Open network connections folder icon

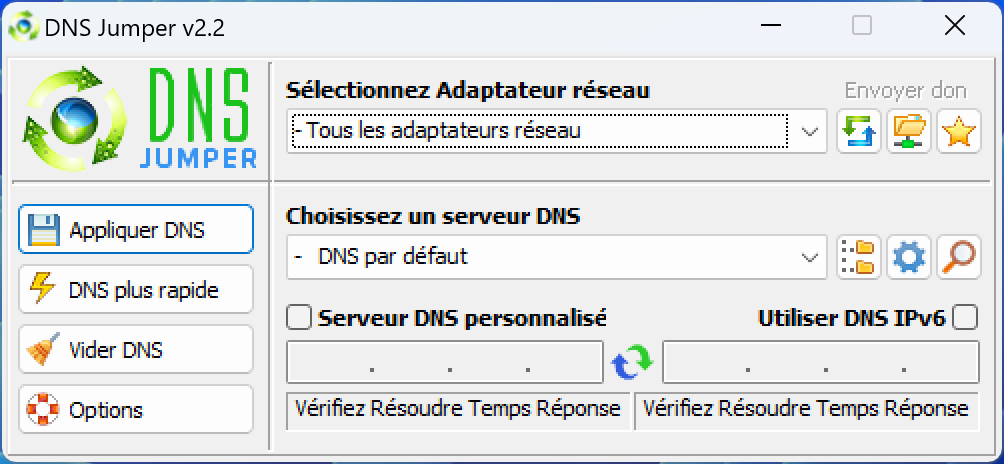[909, 131]
